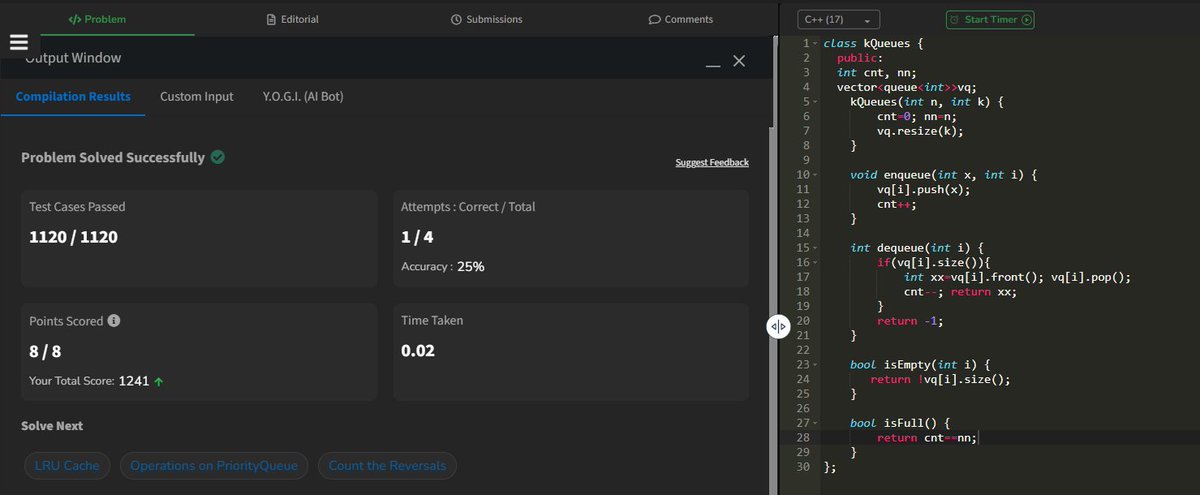The width and height of the screenshot is (1200, 495).
Task: Click the code line 'vq.resize(k);'
Action: pyautogui.click(x=920, y=132)
